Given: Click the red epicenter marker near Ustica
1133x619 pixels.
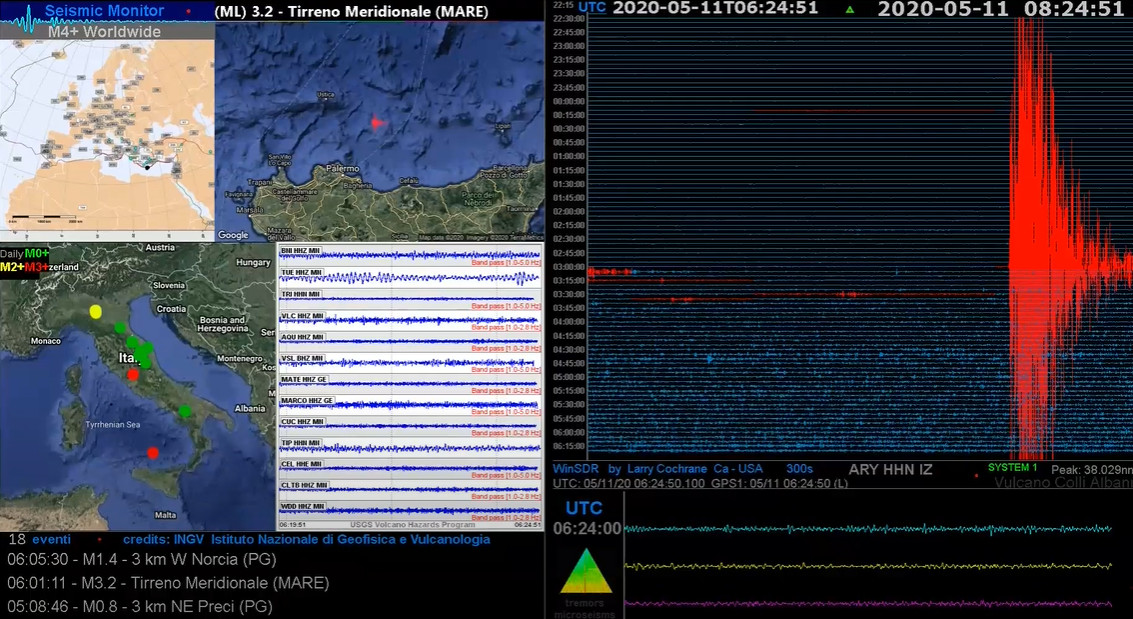Looking at the screenshot, I should point(376,123).
